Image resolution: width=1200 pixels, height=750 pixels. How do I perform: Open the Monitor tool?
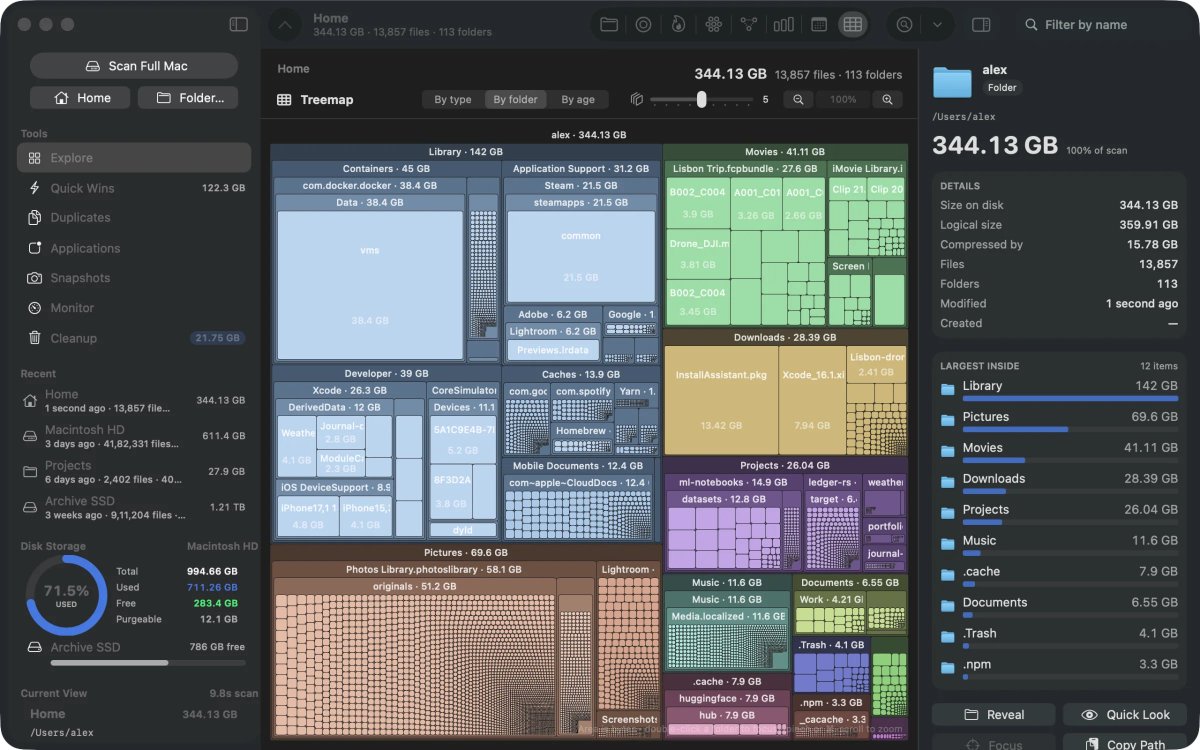134,308
